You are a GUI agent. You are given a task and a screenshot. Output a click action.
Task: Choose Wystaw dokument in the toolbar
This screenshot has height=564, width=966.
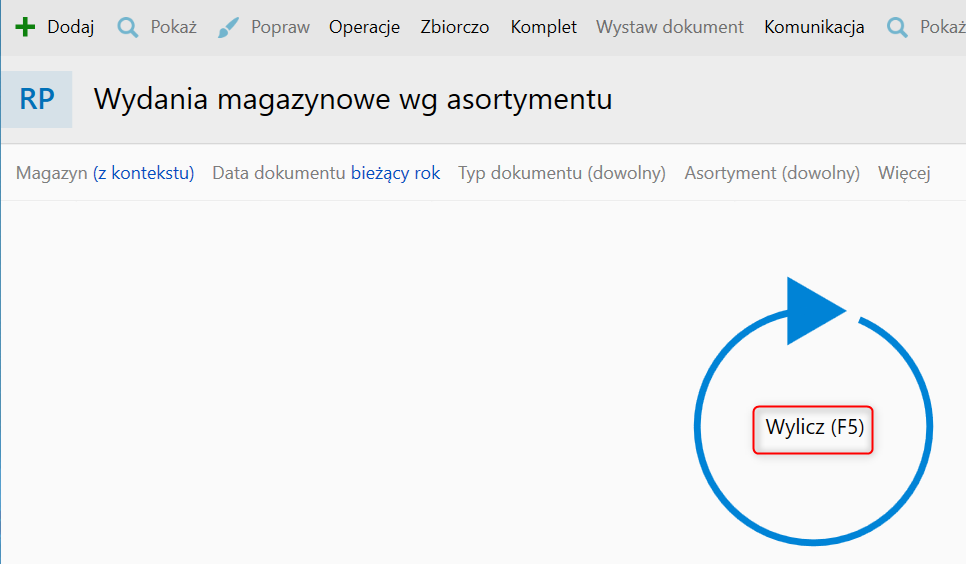click(x=670, y=27)
